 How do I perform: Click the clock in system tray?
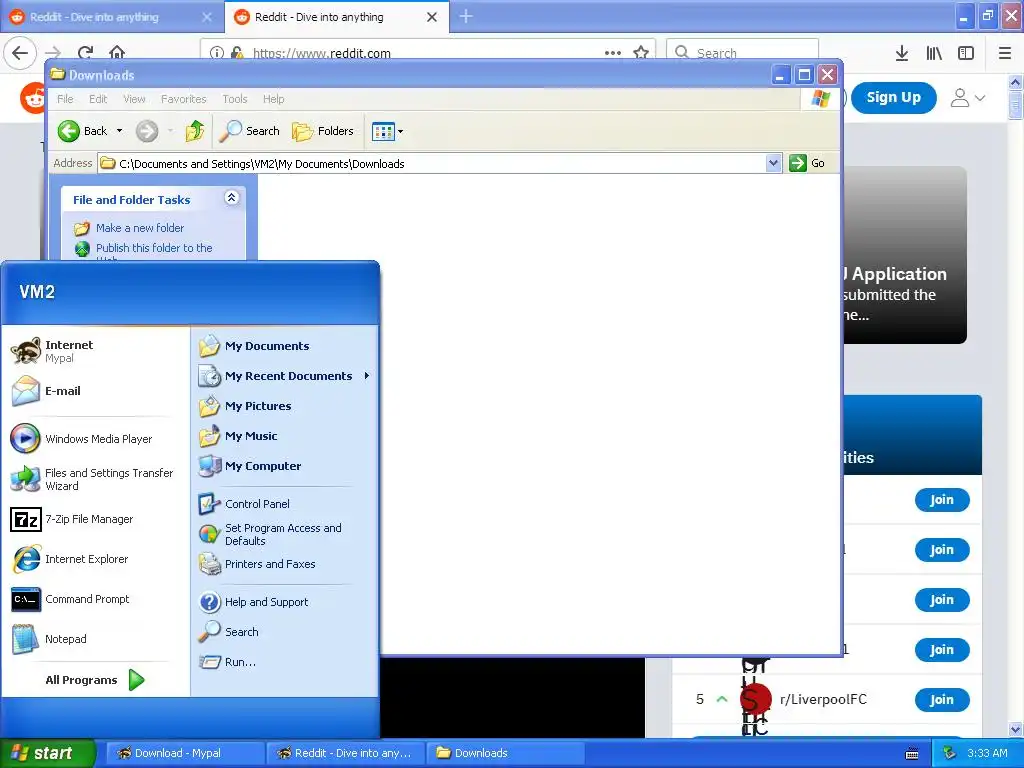(987, 753)
